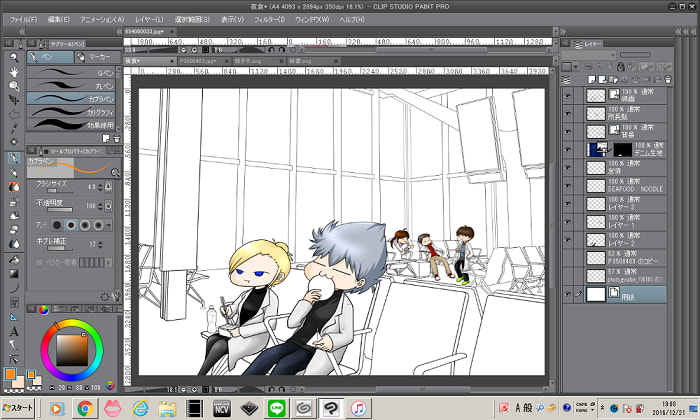Open iTunes from the taskbar
Viewport: 700px width, 420px height.
coord(358,408)
